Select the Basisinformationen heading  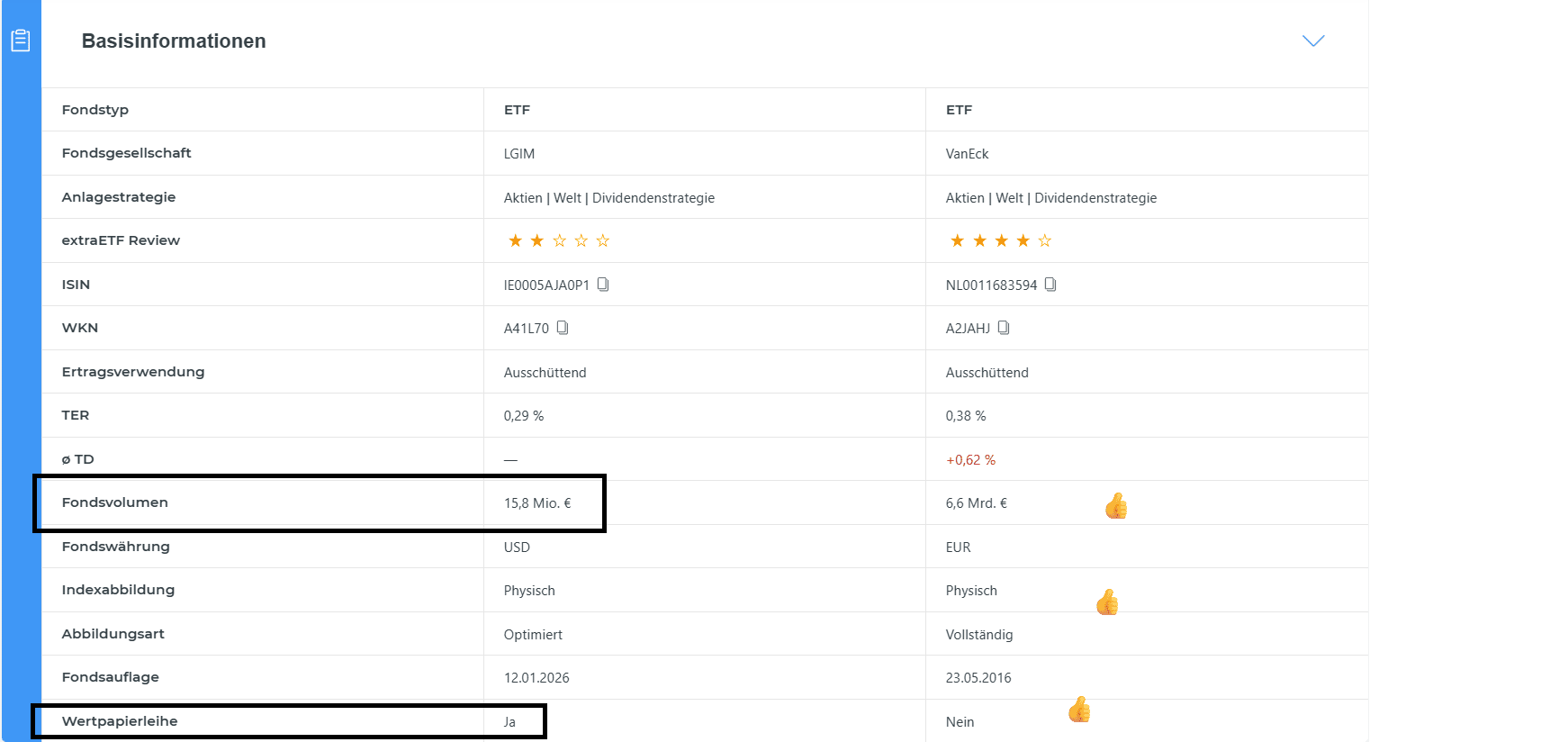pos(174,41)
